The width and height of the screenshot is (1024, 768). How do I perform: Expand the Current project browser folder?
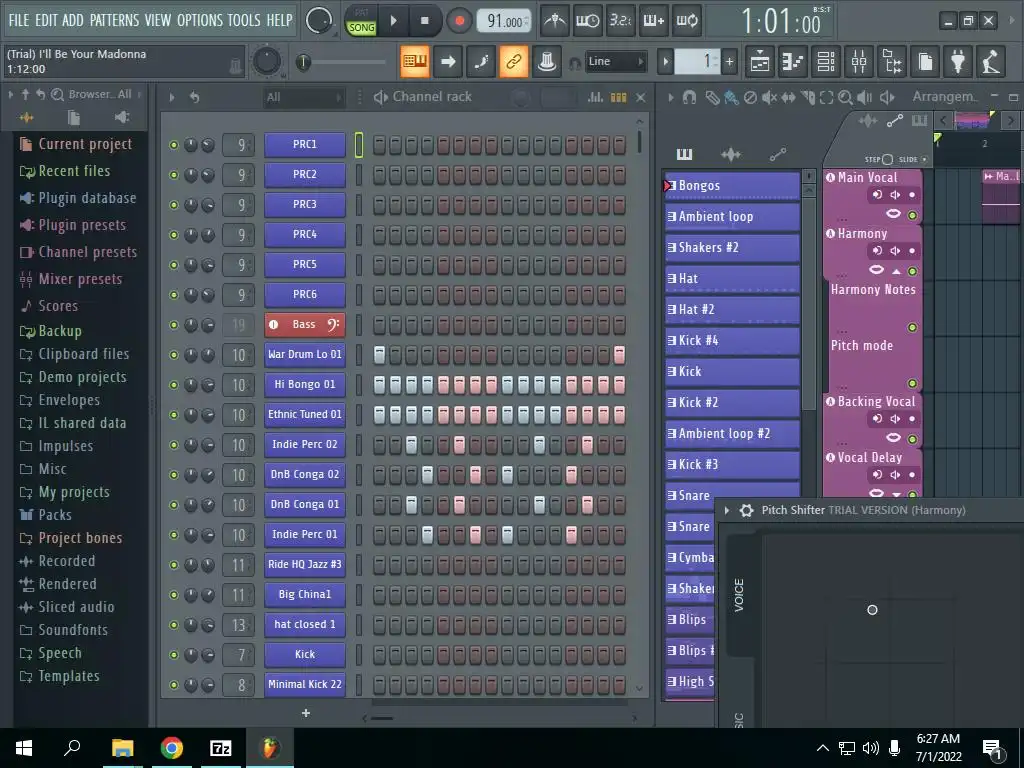[x=76, y=144]
